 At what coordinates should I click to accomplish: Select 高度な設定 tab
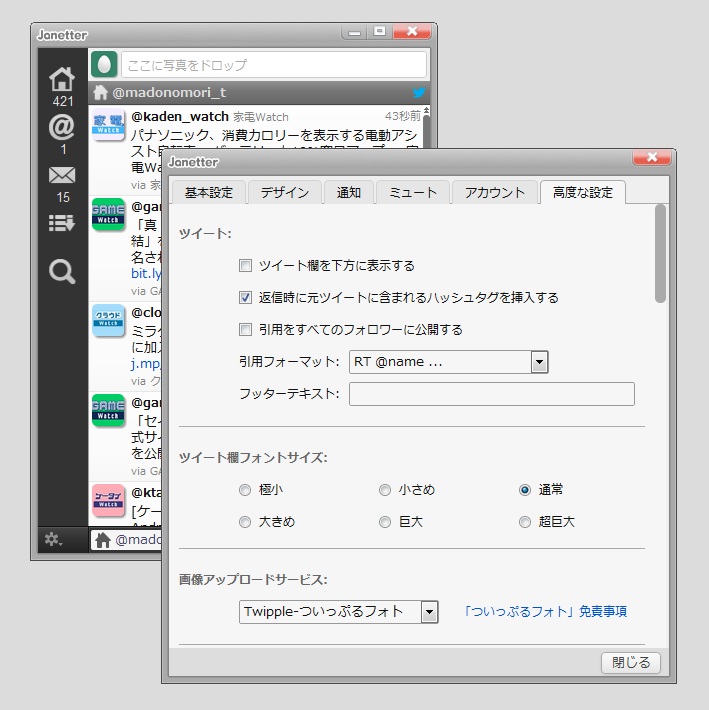click(x=583, y=192)
